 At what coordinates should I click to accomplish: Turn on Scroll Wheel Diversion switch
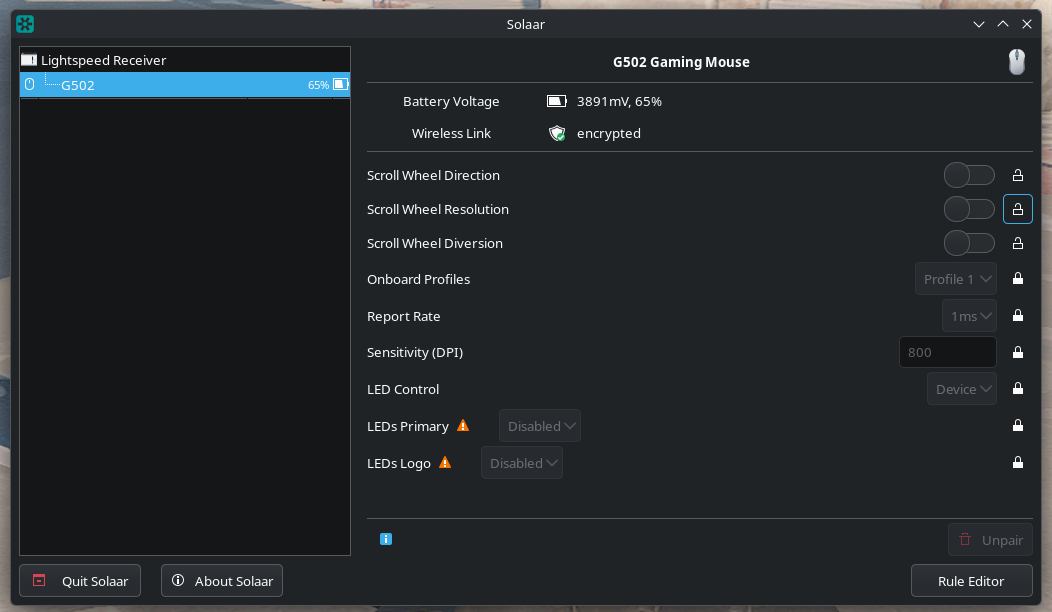[x=969, y=244]
